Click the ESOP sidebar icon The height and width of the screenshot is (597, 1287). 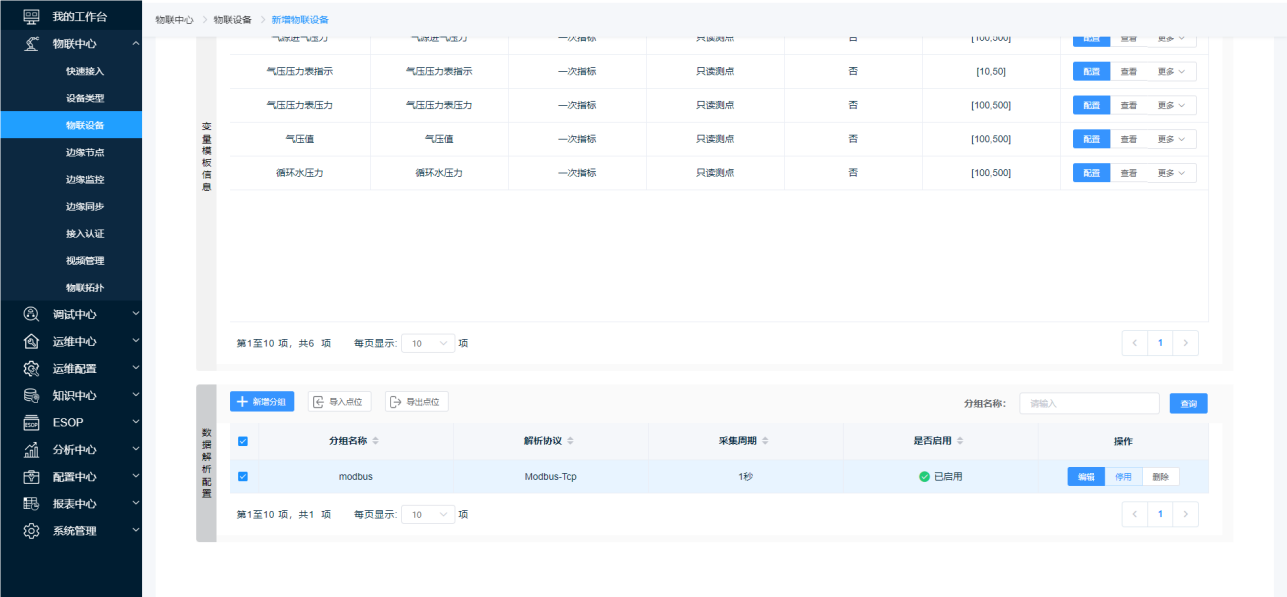pyautogui.click(x=31, y=422)
